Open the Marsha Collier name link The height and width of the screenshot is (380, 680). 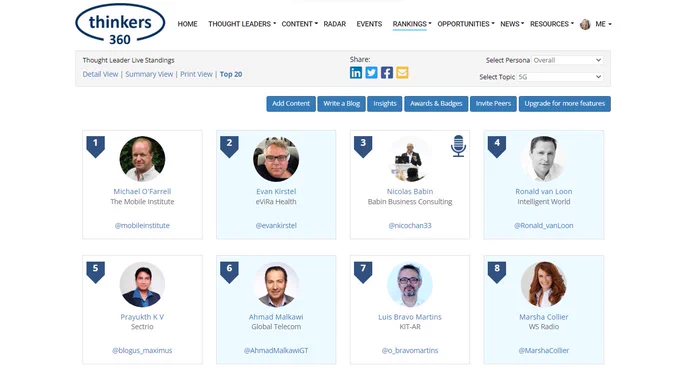tap(544, 317)
